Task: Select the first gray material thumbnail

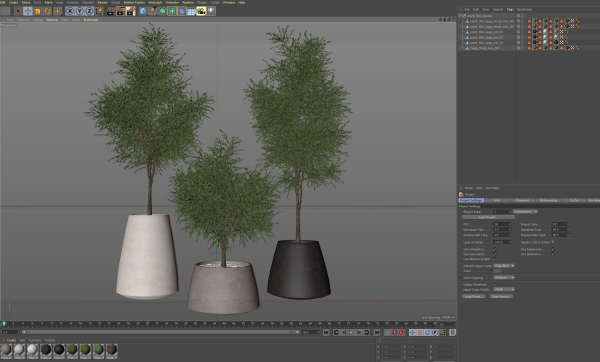Action: (x=6, y=350)
